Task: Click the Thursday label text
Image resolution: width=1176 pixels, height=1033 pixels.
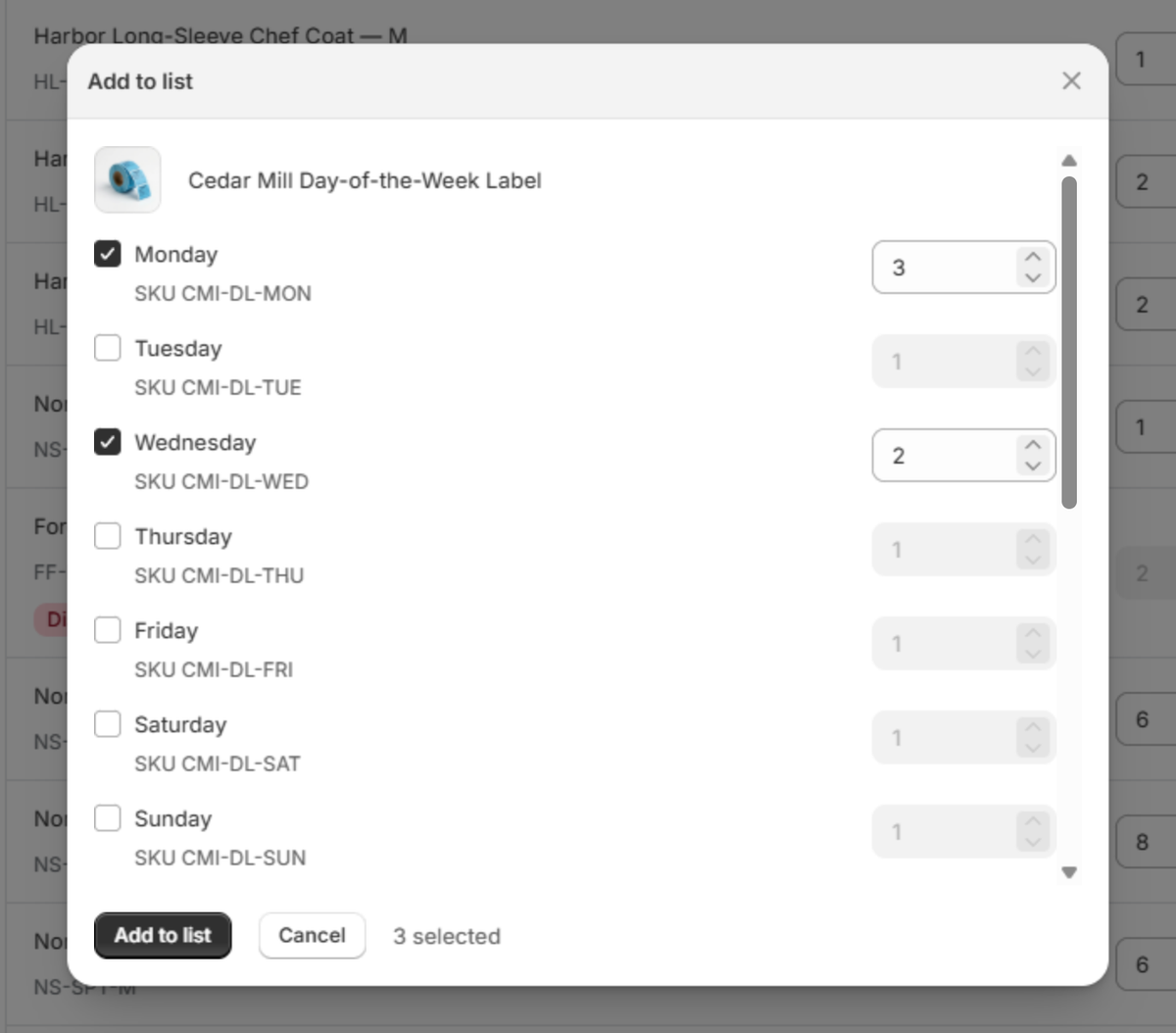Action: tap(183, 537)
